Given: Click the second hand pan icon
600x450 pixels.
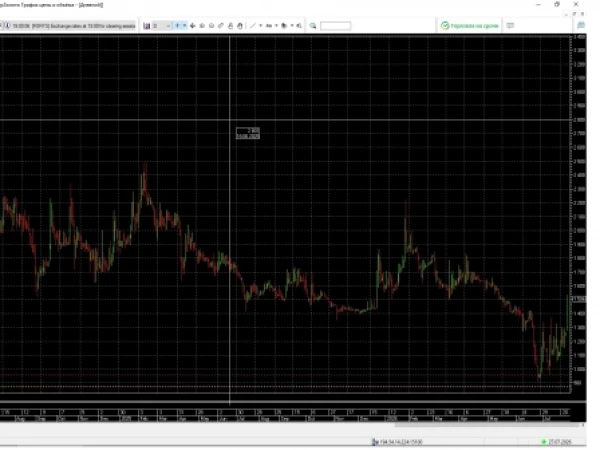Looking at the screenshot, I should click(240, 26).
